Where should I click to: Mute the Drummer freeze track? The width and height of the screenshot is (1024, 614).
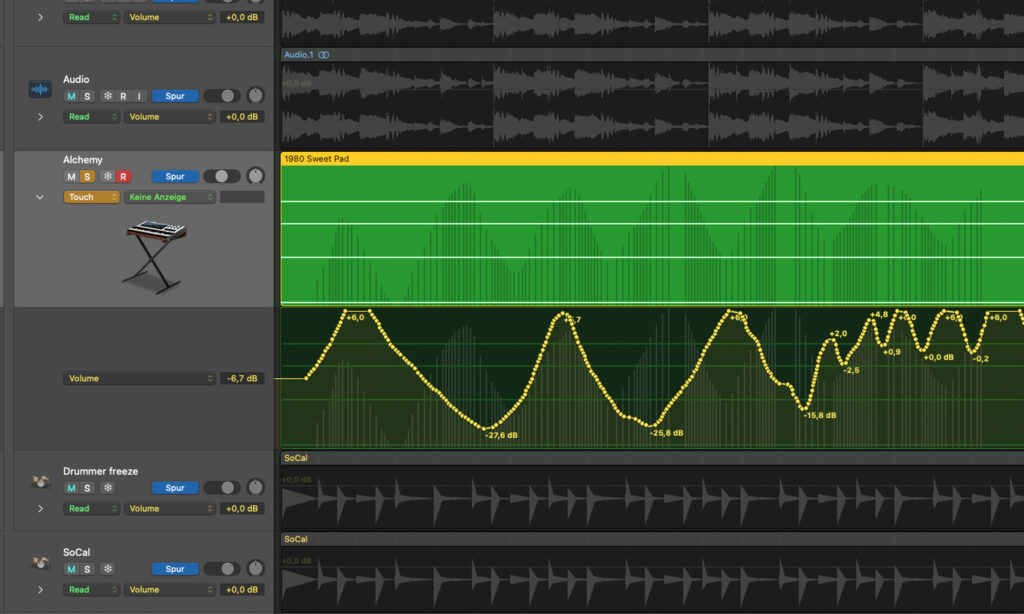point(71,488)
